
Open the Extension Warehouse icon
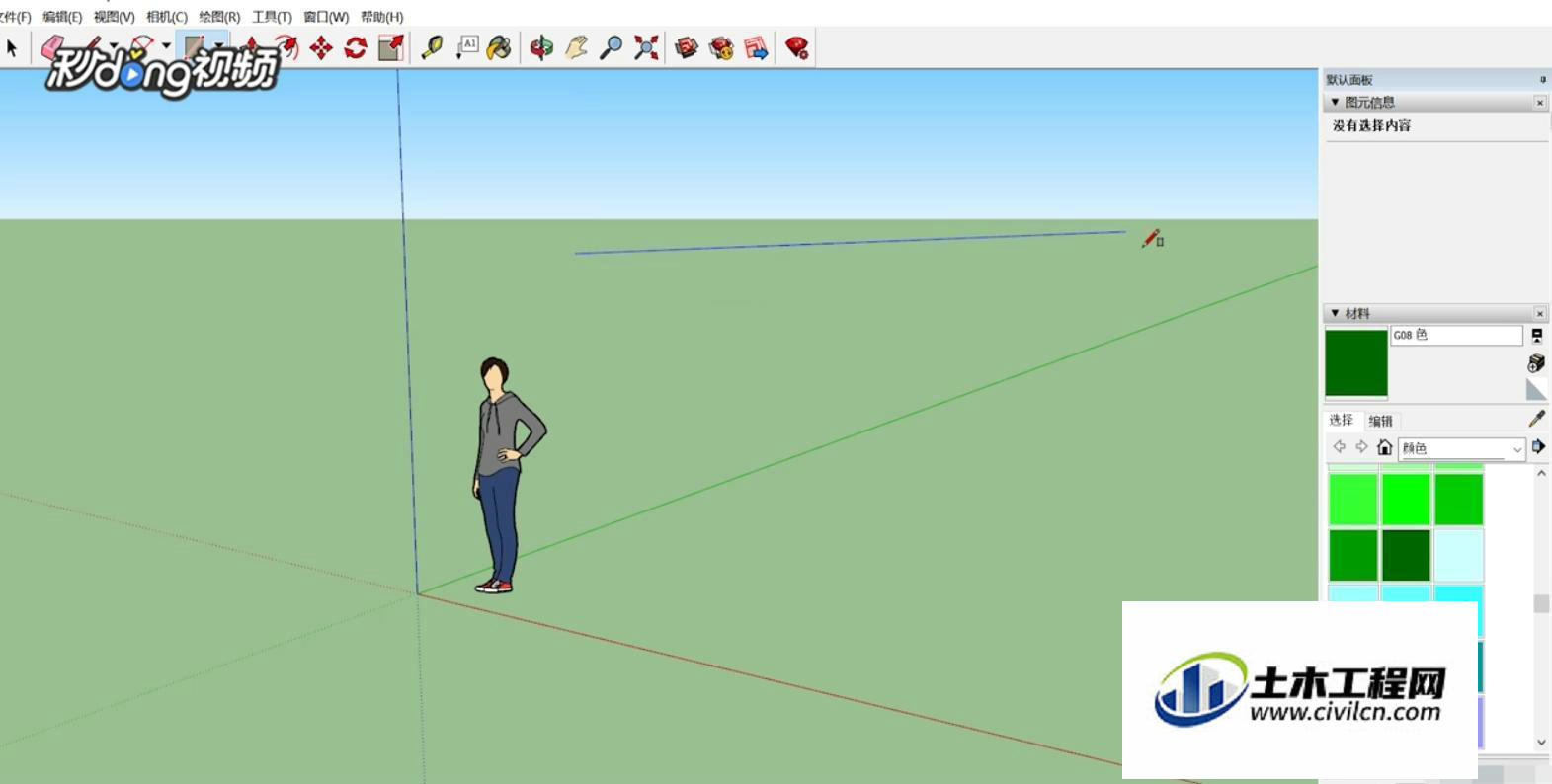[x=722, y=47]
